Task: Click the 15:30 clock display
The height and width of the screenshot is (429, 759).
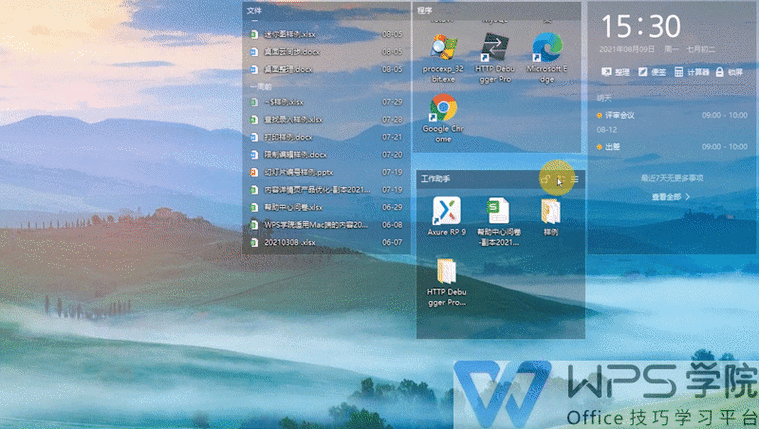Action: tap(640, 26)
